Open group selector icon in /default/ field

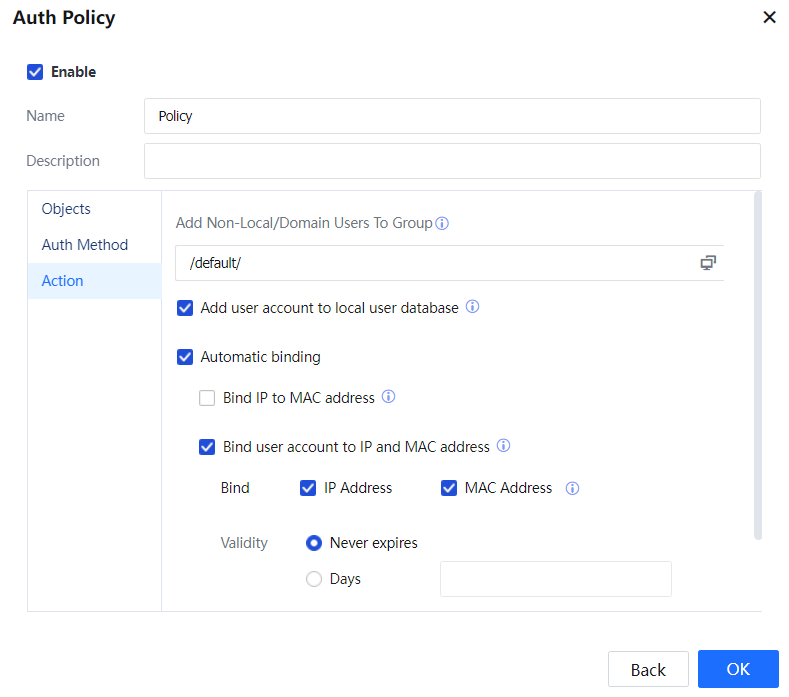pyautogui.click(x=708, y=263)
